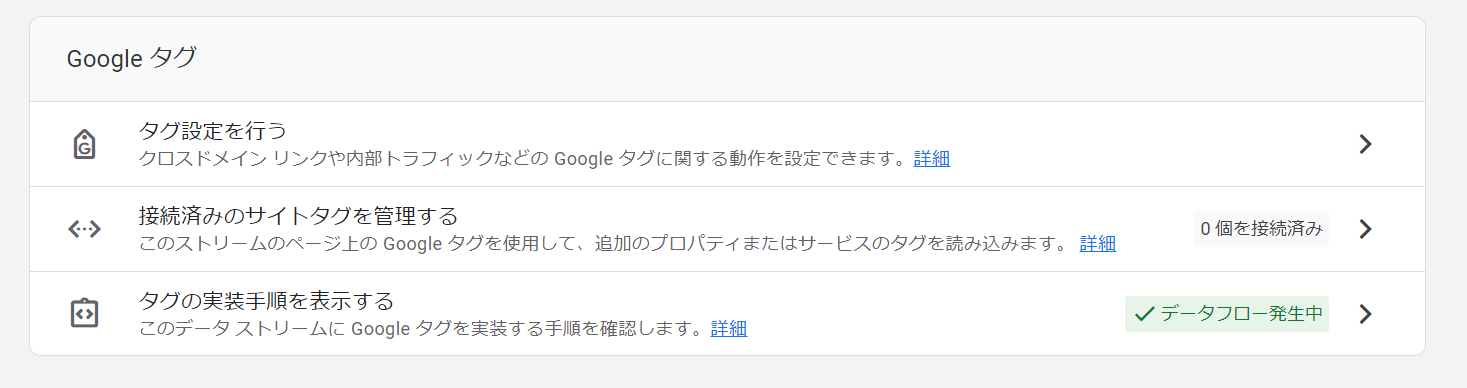Image resolution: width=1467 pixels, height=388 pixels.
Task: Click the データフロー発生中 status badge
Action: click(1227, 314)
